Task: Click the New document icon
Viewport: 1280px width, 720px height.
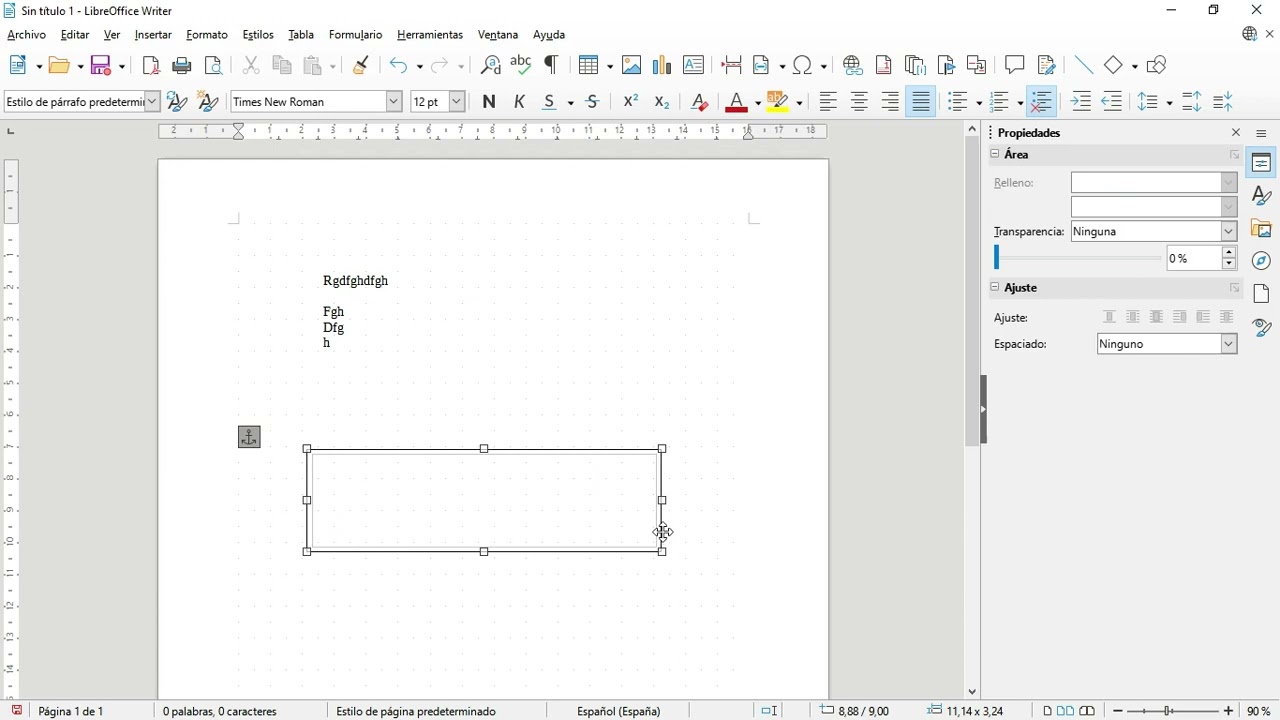Action: pos(18,66)
